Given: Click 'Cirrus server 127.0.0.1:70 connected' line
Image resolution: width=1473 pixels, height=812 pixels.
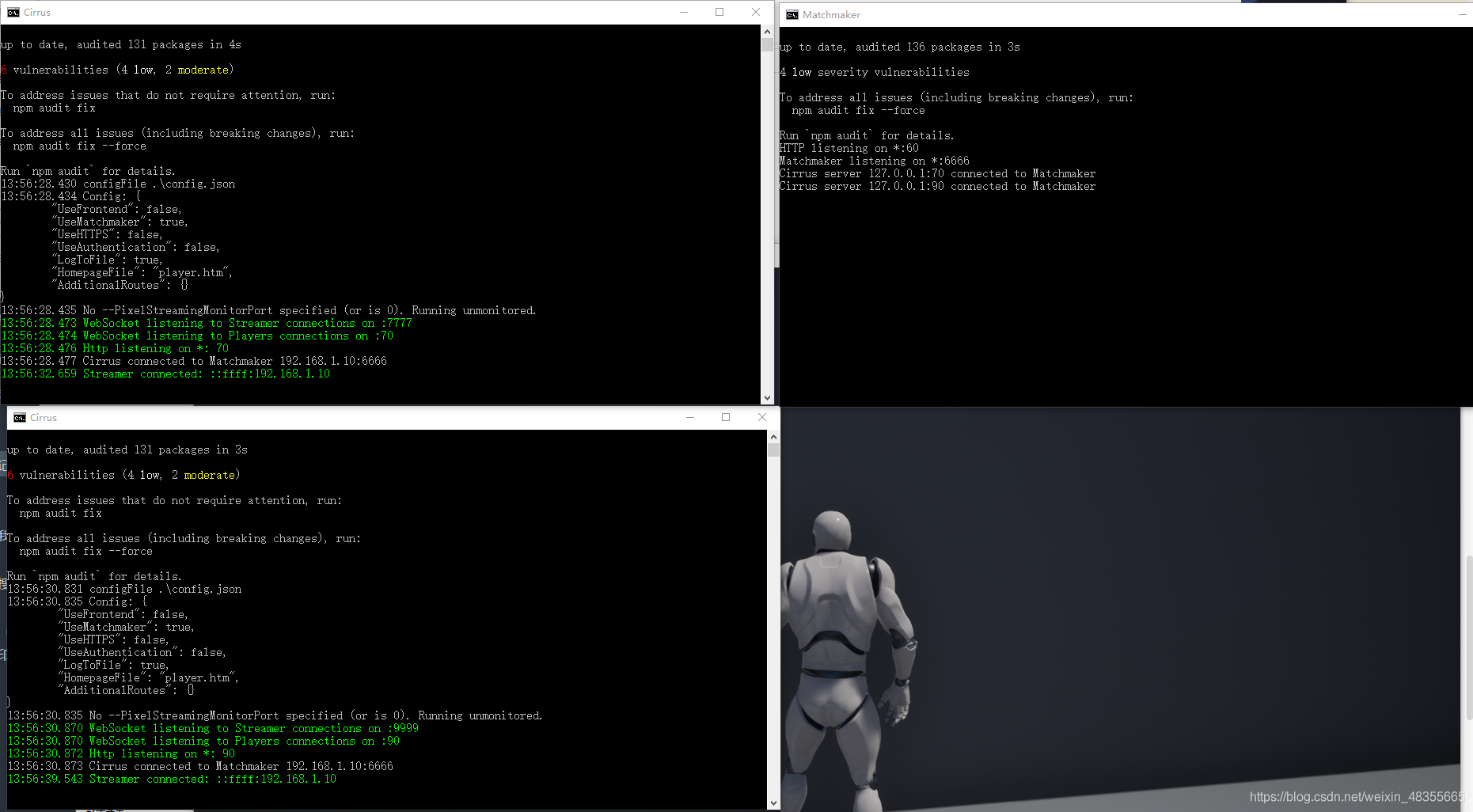Looking at the screenshot, I should point(938,173).
